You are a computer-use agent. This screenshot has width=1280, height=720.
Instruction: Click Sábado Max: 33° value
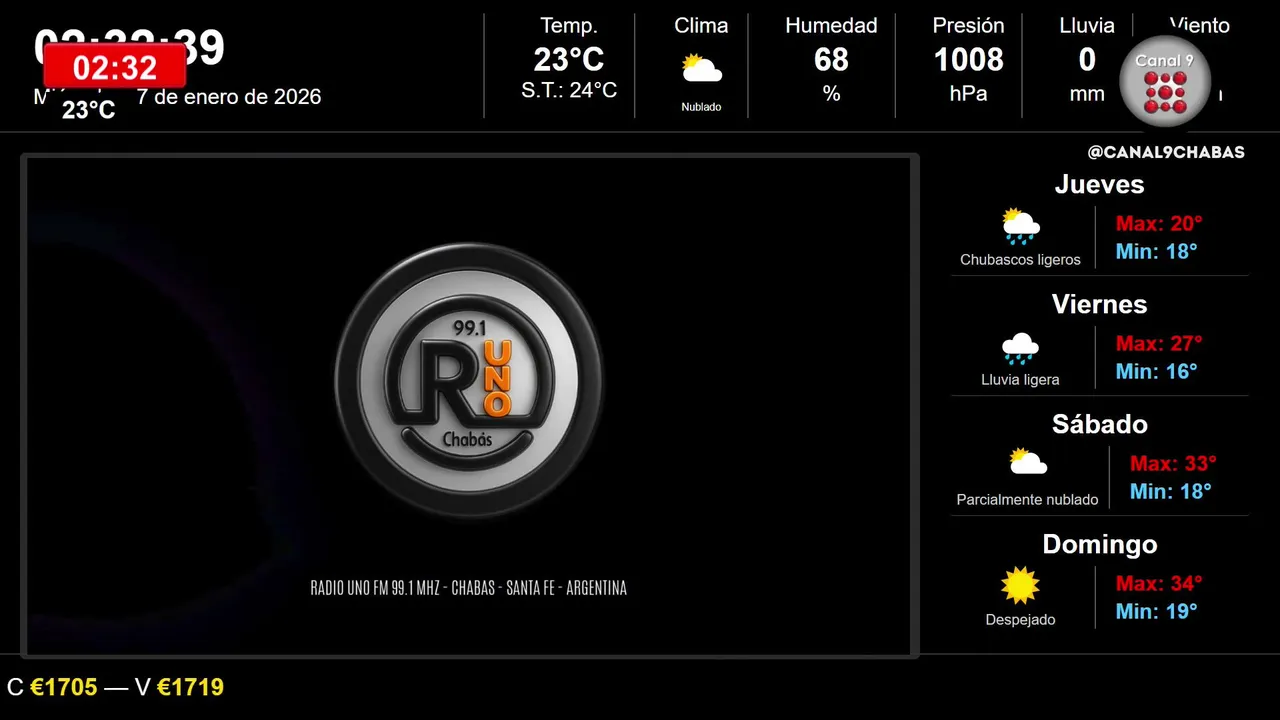1173,463
